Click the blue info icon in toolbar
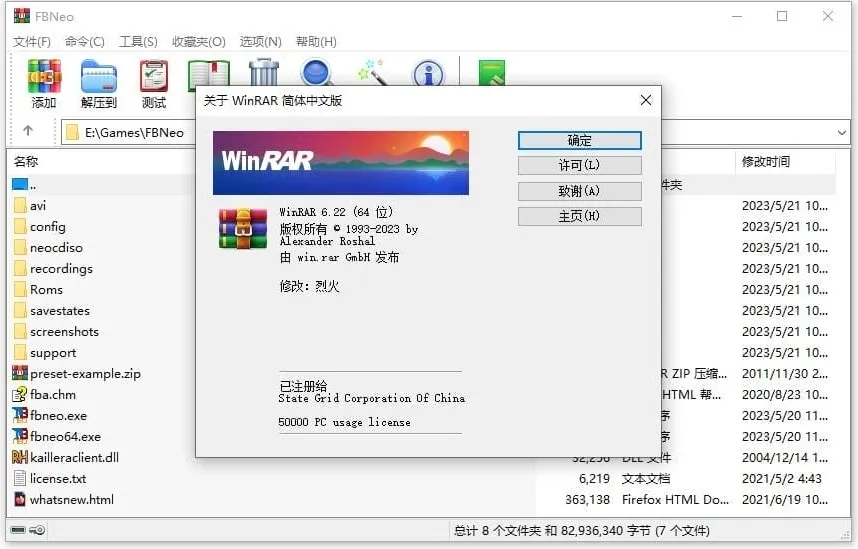This screenshot has height=549, width=858. pyautogui.click(x=428, y=73)
